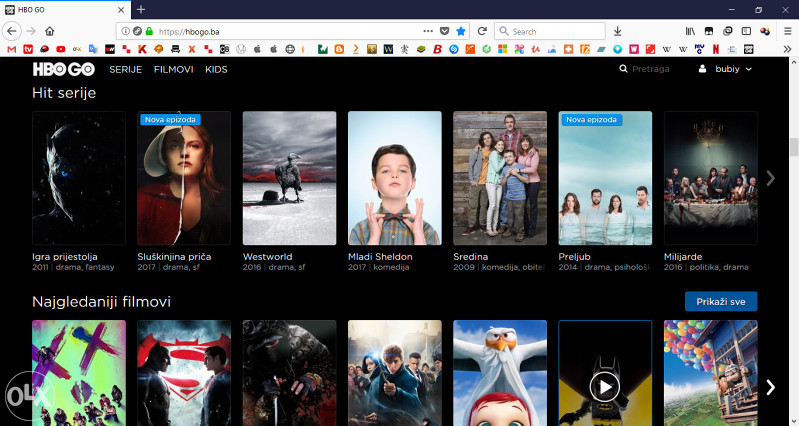The image size is (799, 426).
Task: Open Batman v Superman movie poster
Action: coord(184,373)
